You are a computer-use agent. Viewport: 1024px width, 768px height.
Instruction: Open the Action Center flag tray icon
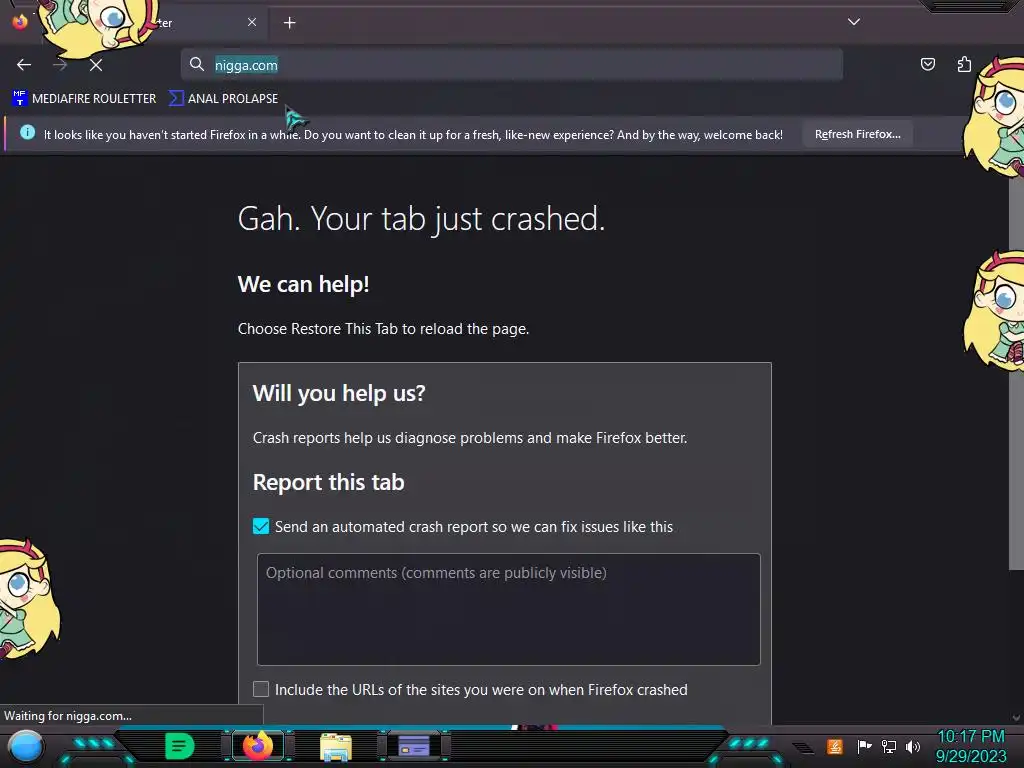pos(864,746)
